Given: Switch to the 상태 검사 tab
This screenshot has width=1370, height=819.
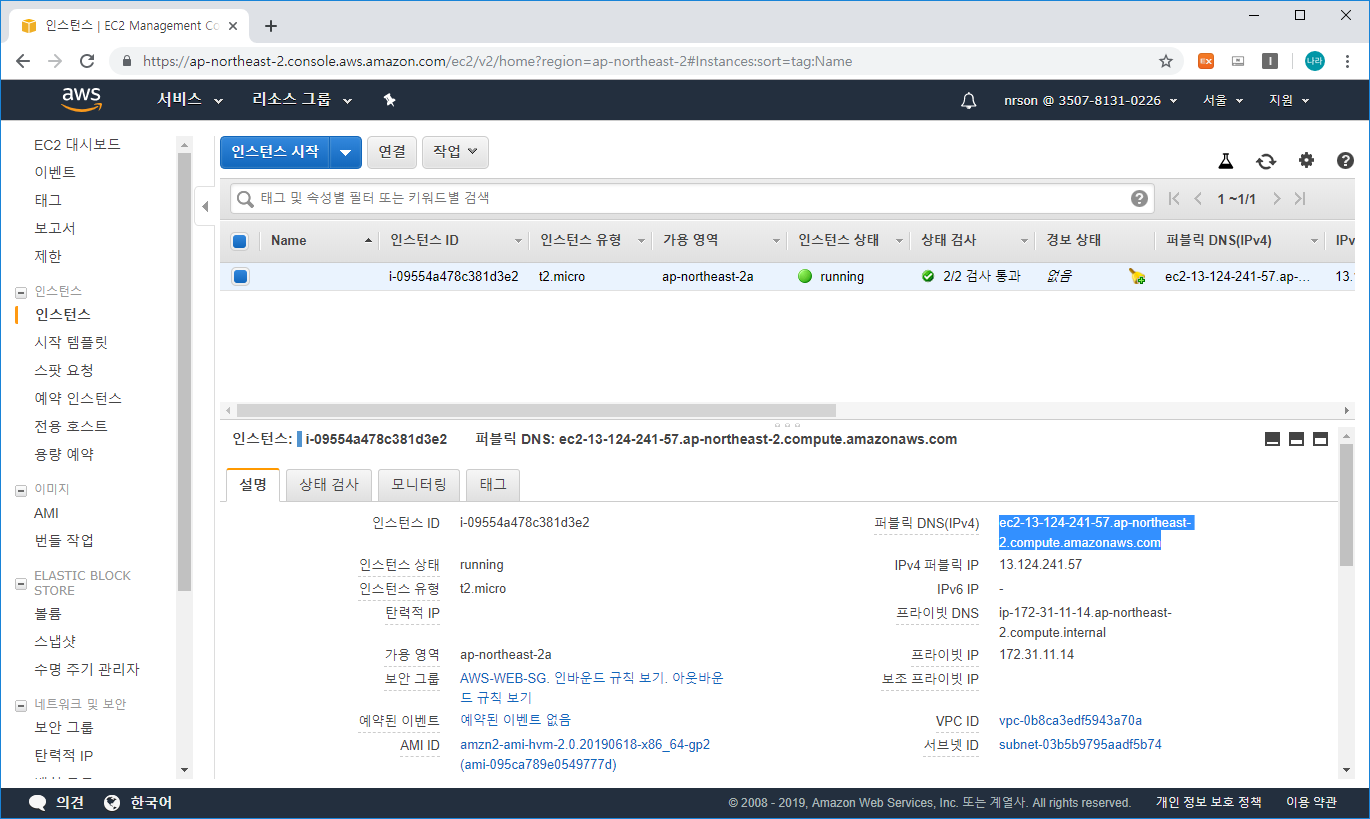Looking at the screenshot, I should pyautogui.click(x=329, y=485).
